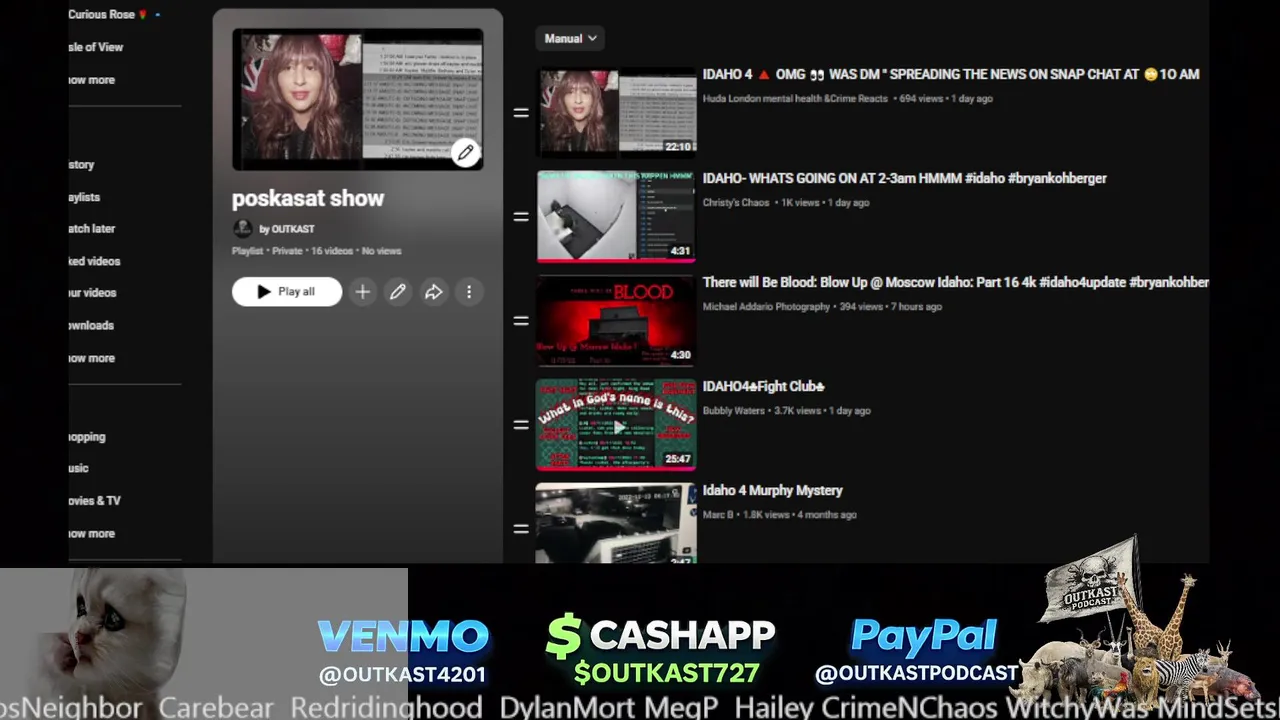The height and width of the screenshot is (720, 1280).
Task: Open Liked videos in the sidebar
Action: (x=95, y=261)
